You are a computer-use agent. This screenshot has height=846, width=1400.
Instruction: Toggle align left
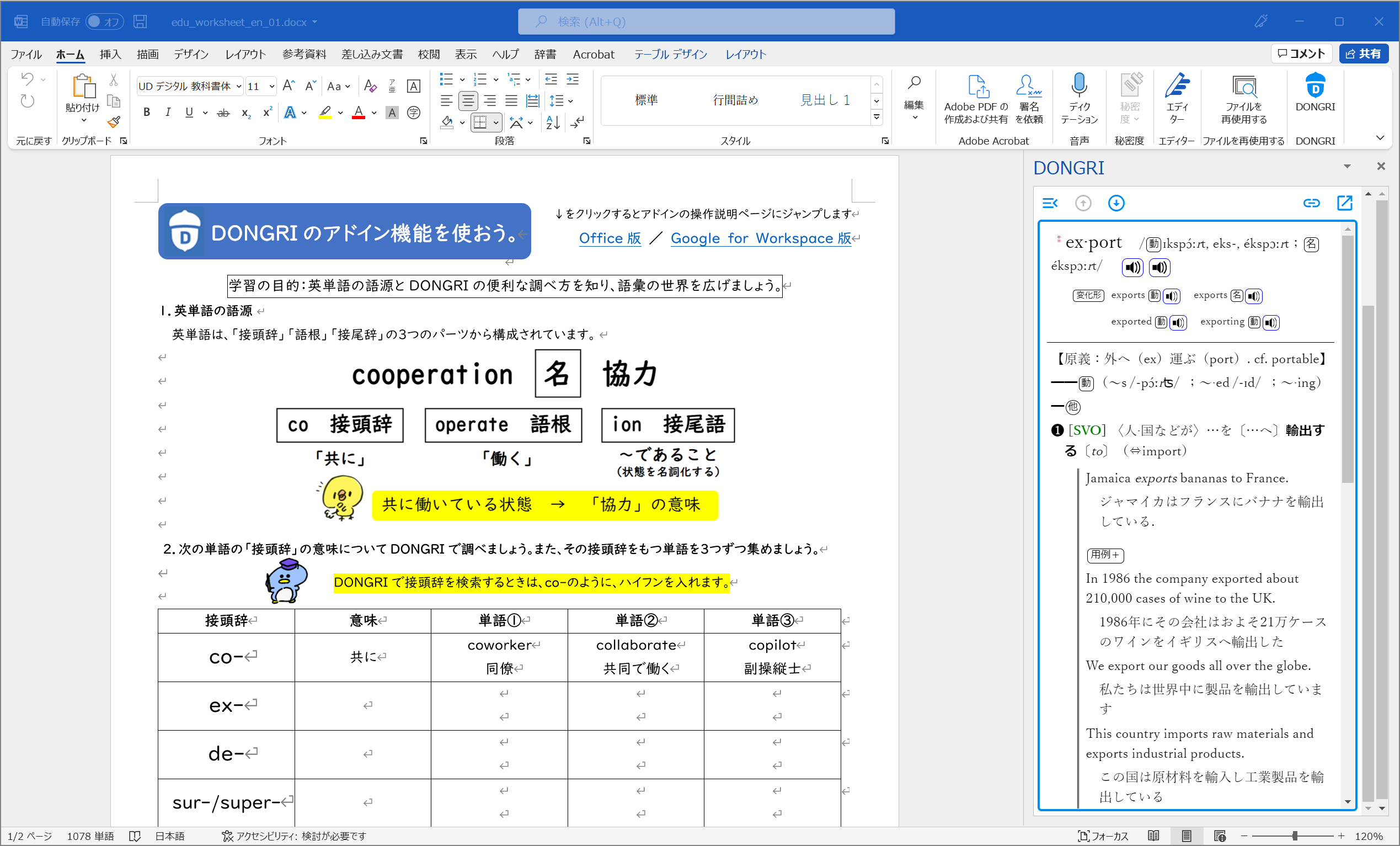pos(447,101)
